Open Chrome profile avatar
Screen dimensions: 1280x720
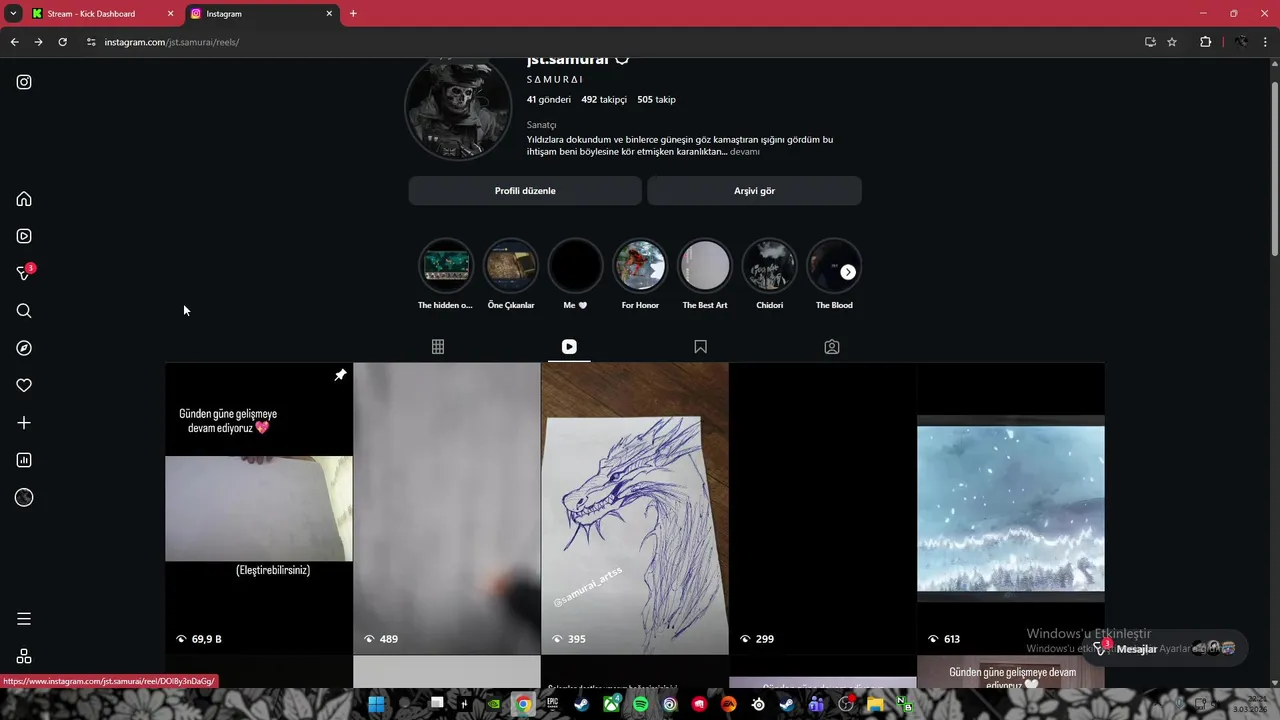1241,42
